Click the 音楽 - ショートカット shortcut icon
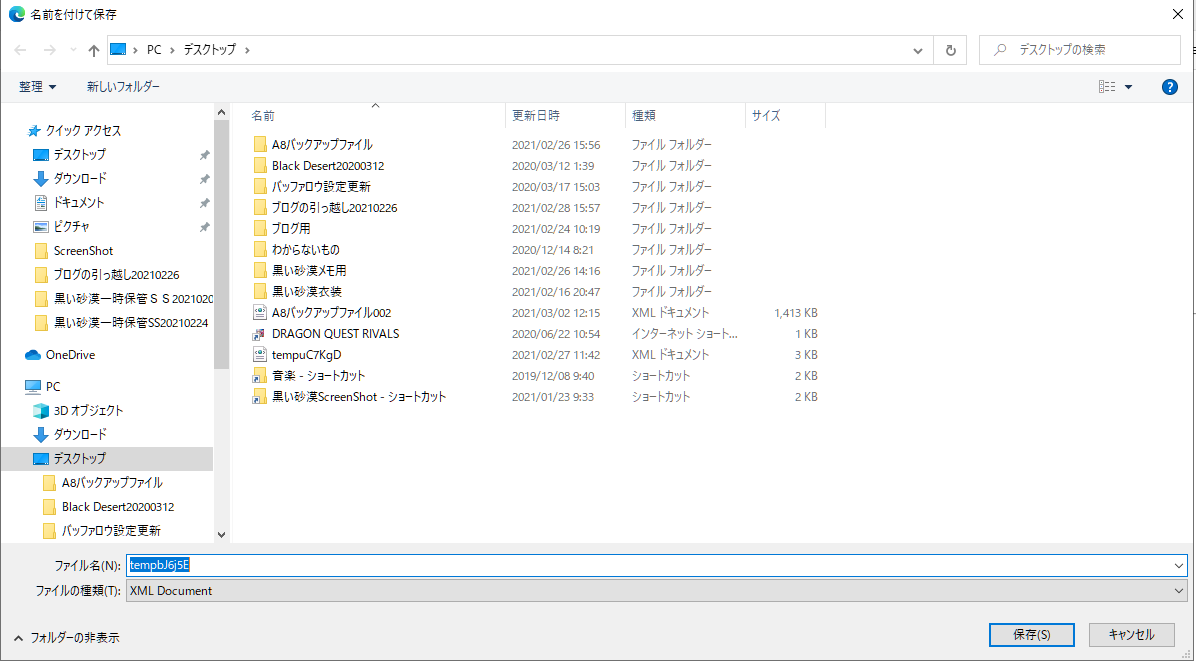Viewport: 1196px width, 663px height. tap(260, 376)
